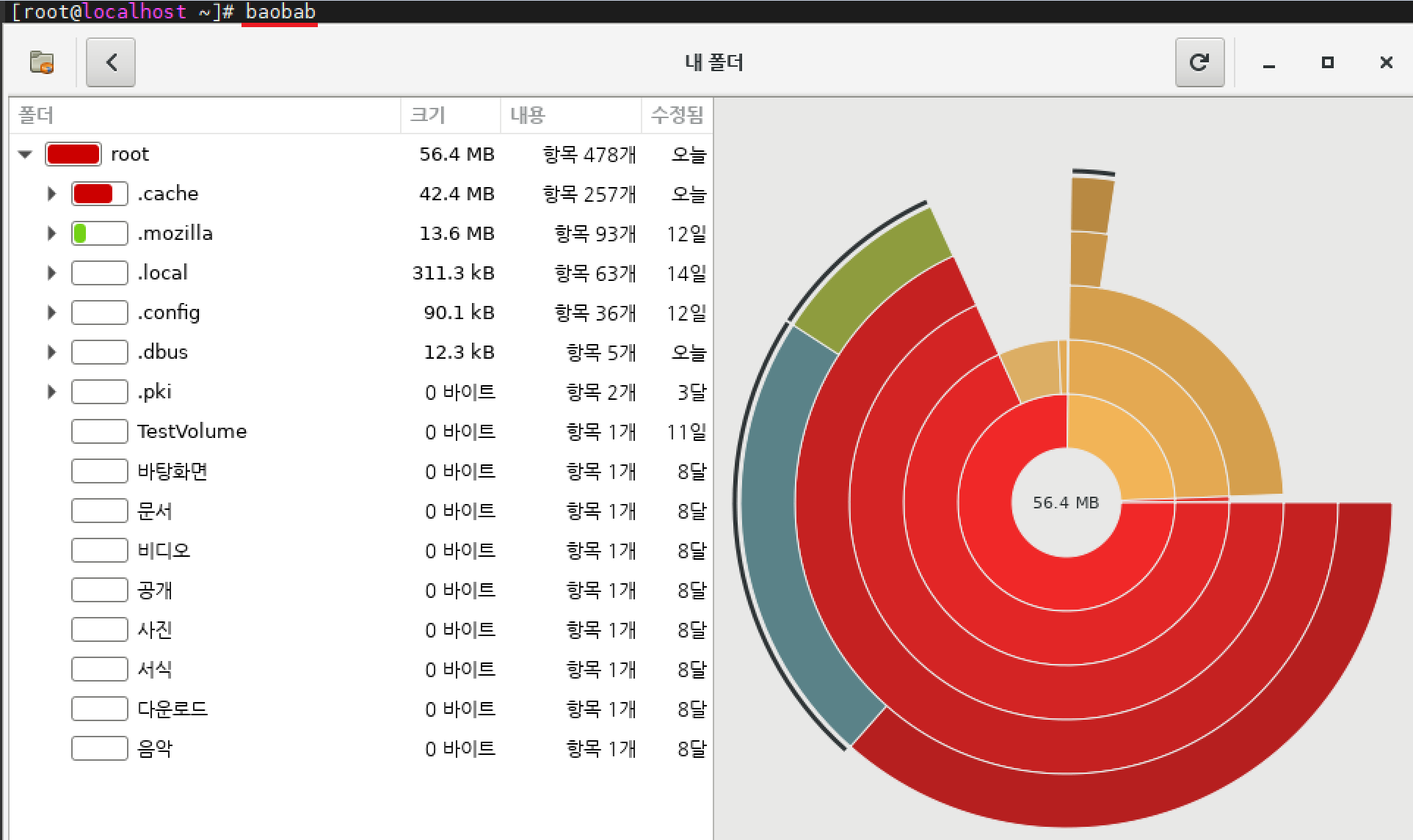Viewport: 1413px width, 840px height.
Task: Click the scan folder icon in header
Action: pos(42,62)
